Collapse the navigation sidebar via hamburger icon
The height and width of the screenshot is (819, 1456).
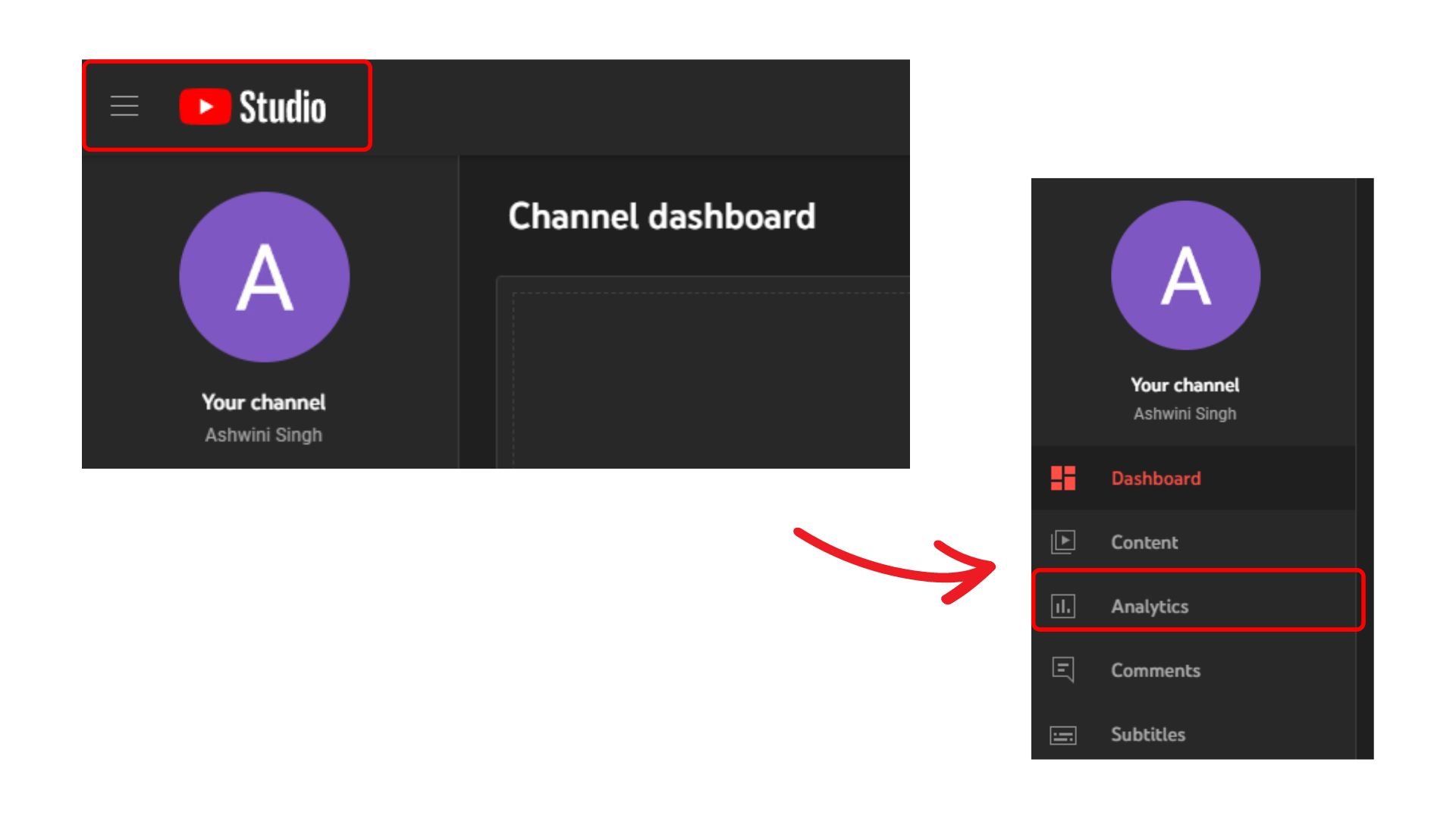coord(124,105)
